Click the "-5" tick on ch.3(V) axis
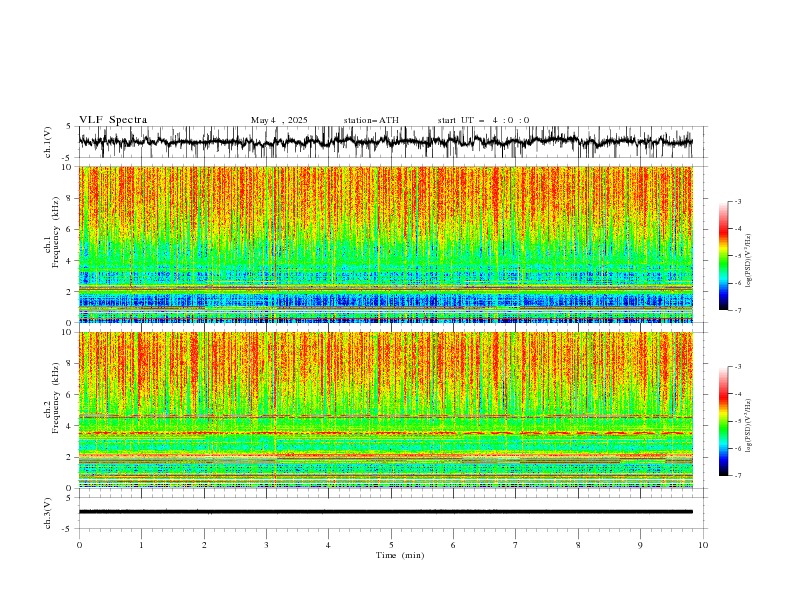 pyautogui.click(x=68, y=529)
